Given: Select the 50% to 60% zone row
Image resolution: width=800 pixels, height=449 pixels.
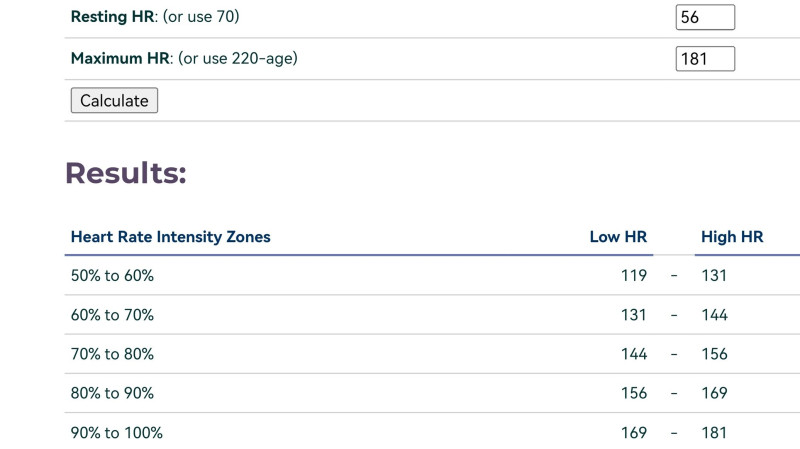Looking at the screenshot, I should tap(432, 276).
